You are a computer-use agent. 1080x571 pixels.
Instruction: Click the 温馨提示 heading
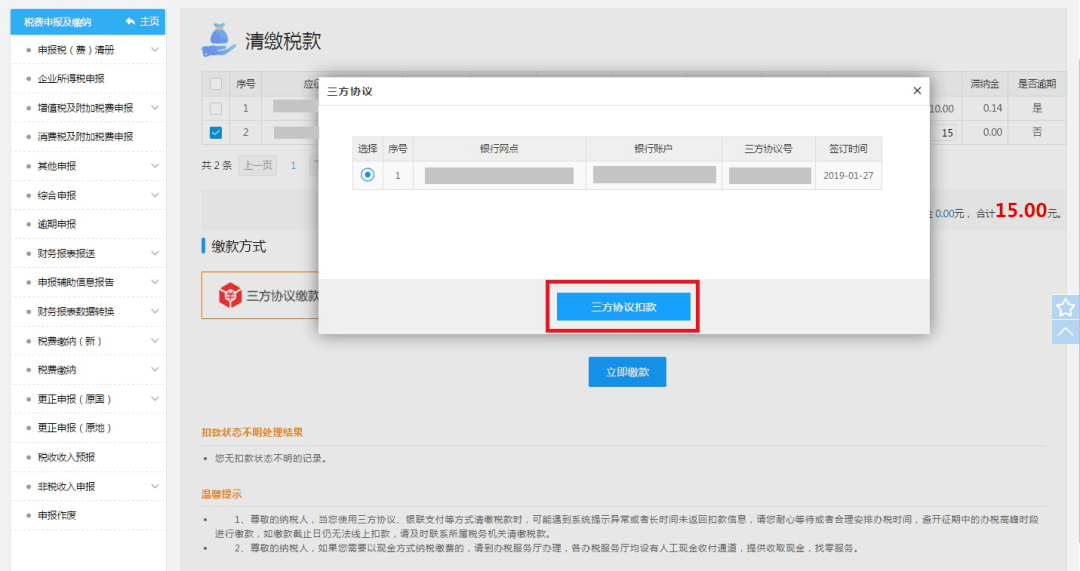coord(221,494)
